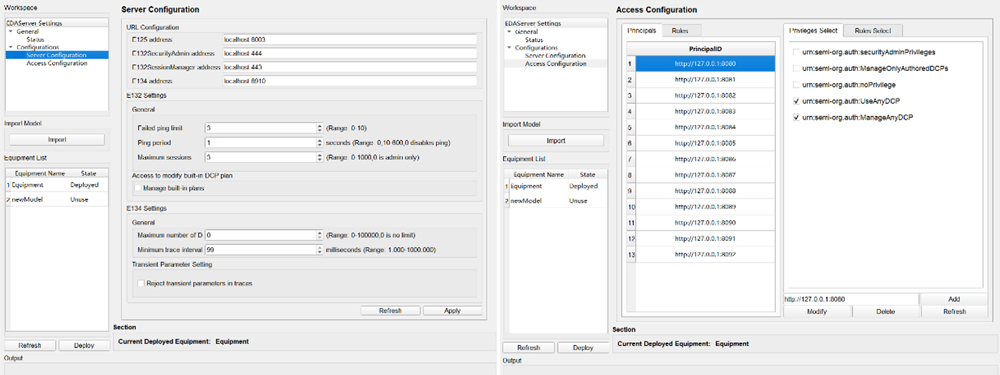Enable Reject transient parameters in traces
Screen dimensions: 1000x375
(142, 283)
